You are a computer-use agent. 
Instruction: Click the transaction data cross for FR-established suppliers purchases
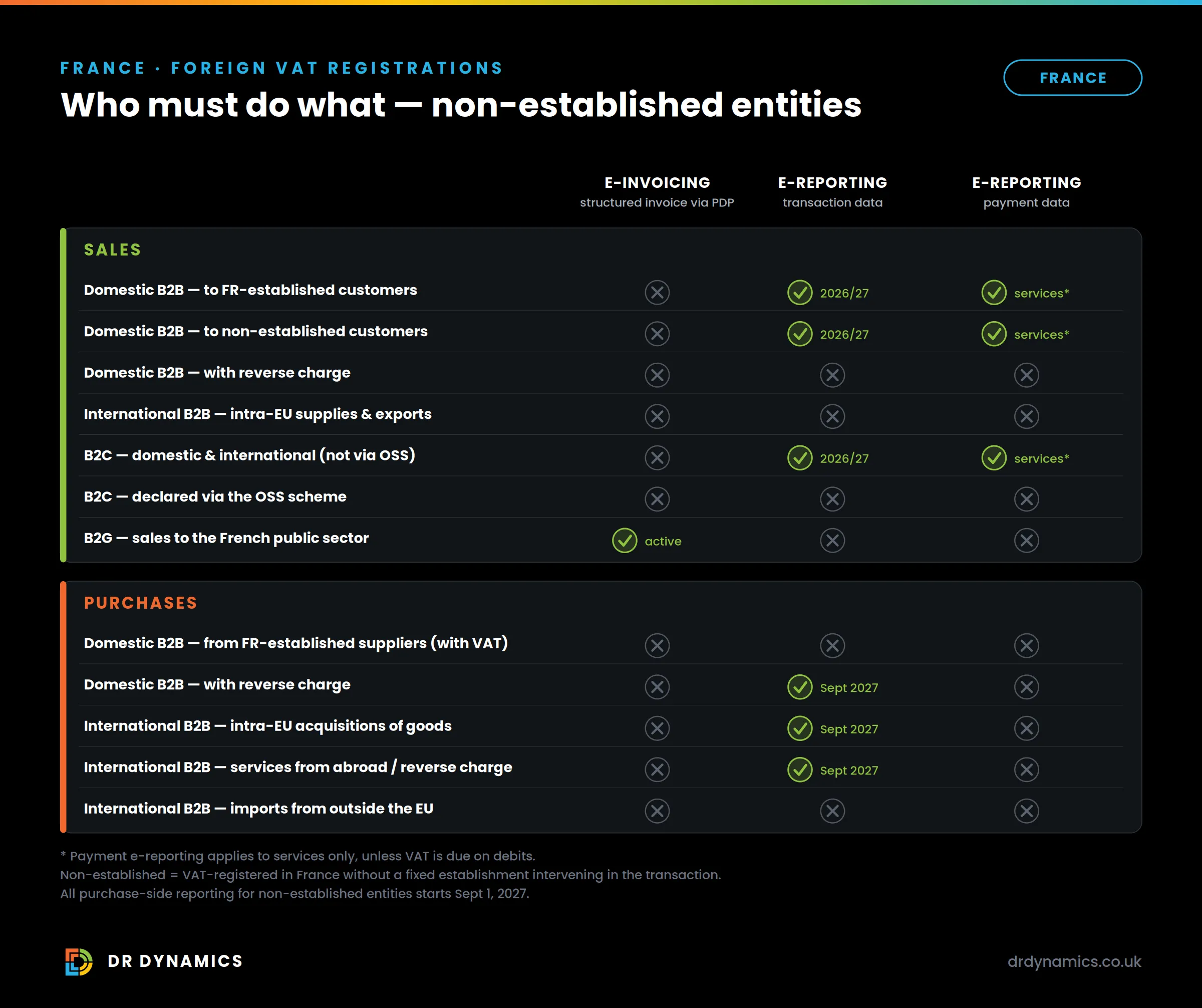(832, 646)
